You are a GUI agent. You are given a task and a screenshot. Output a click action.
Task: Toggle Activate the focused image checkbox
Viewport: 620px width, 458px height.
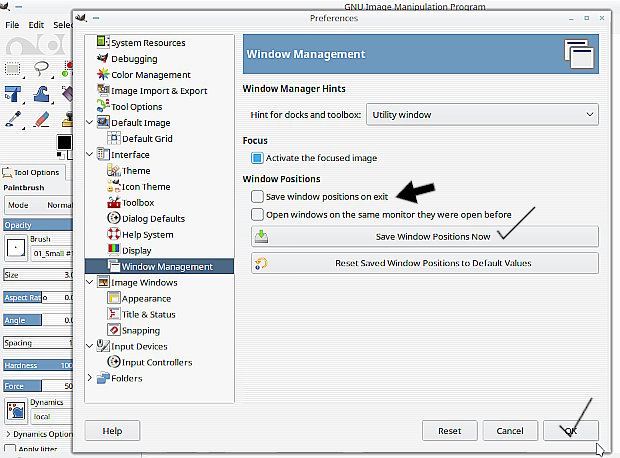[257, 158]
